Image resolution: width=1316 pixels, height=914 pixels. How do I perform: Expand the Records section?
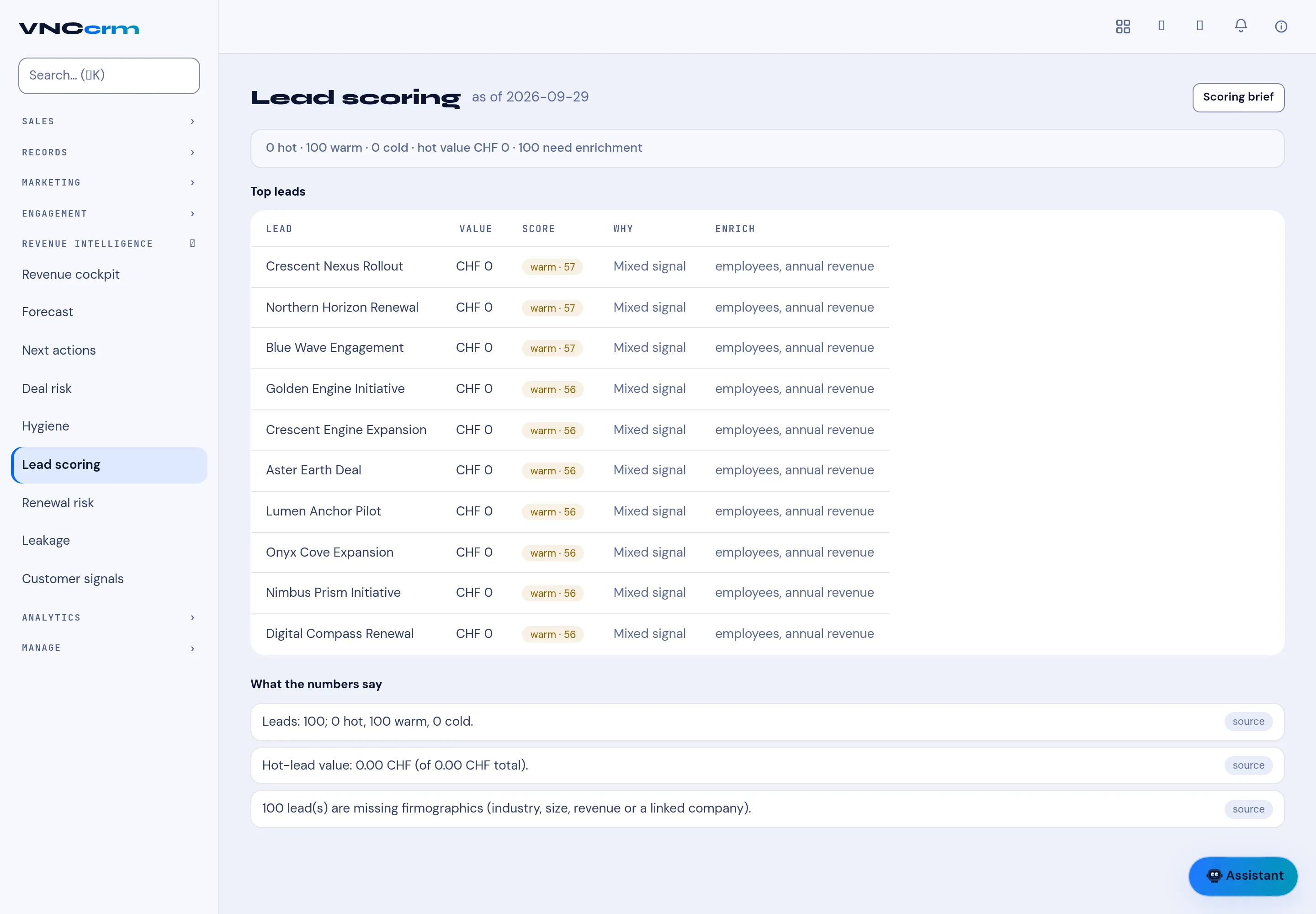coord(109,152)
